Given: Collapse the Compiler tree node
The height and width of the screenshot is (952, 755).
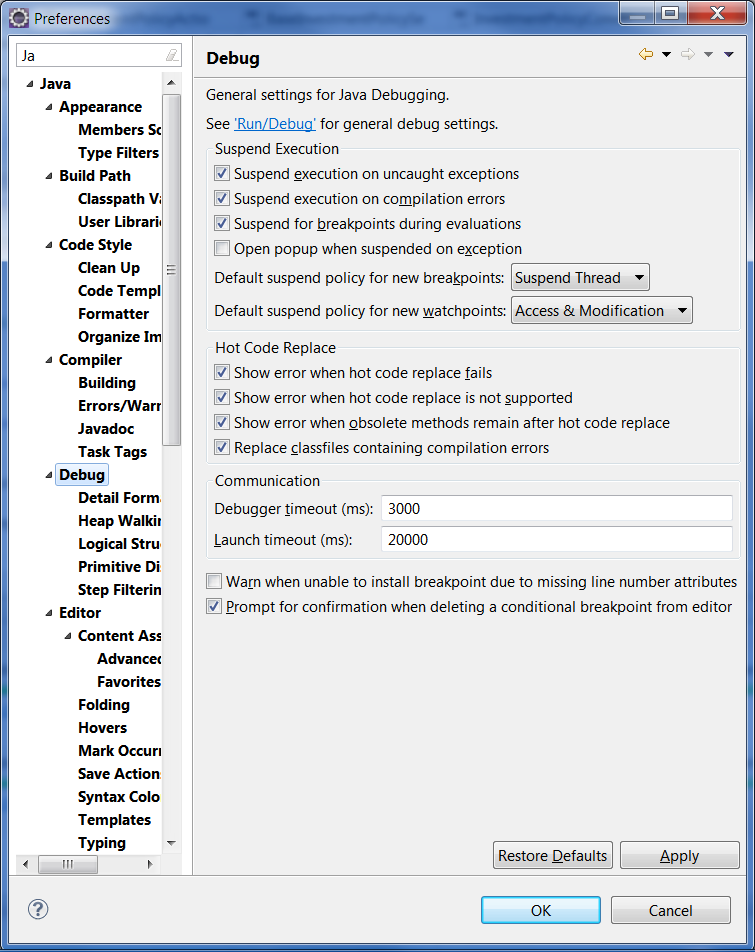Looking at the screenshot, I should (49, 360).
